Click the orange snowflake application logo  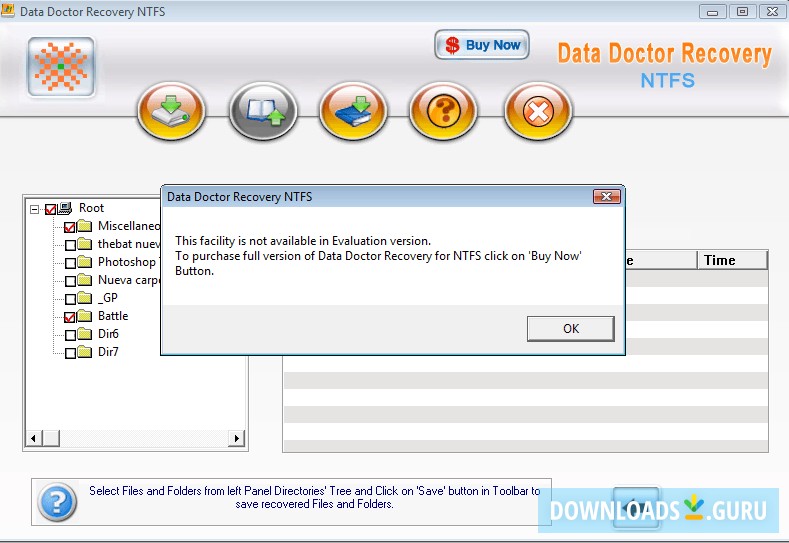pos(61,66)
